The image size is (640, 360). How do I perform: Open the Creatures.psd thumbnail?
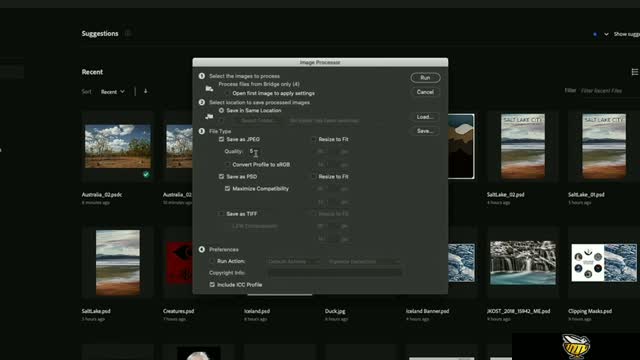[180, 262]
